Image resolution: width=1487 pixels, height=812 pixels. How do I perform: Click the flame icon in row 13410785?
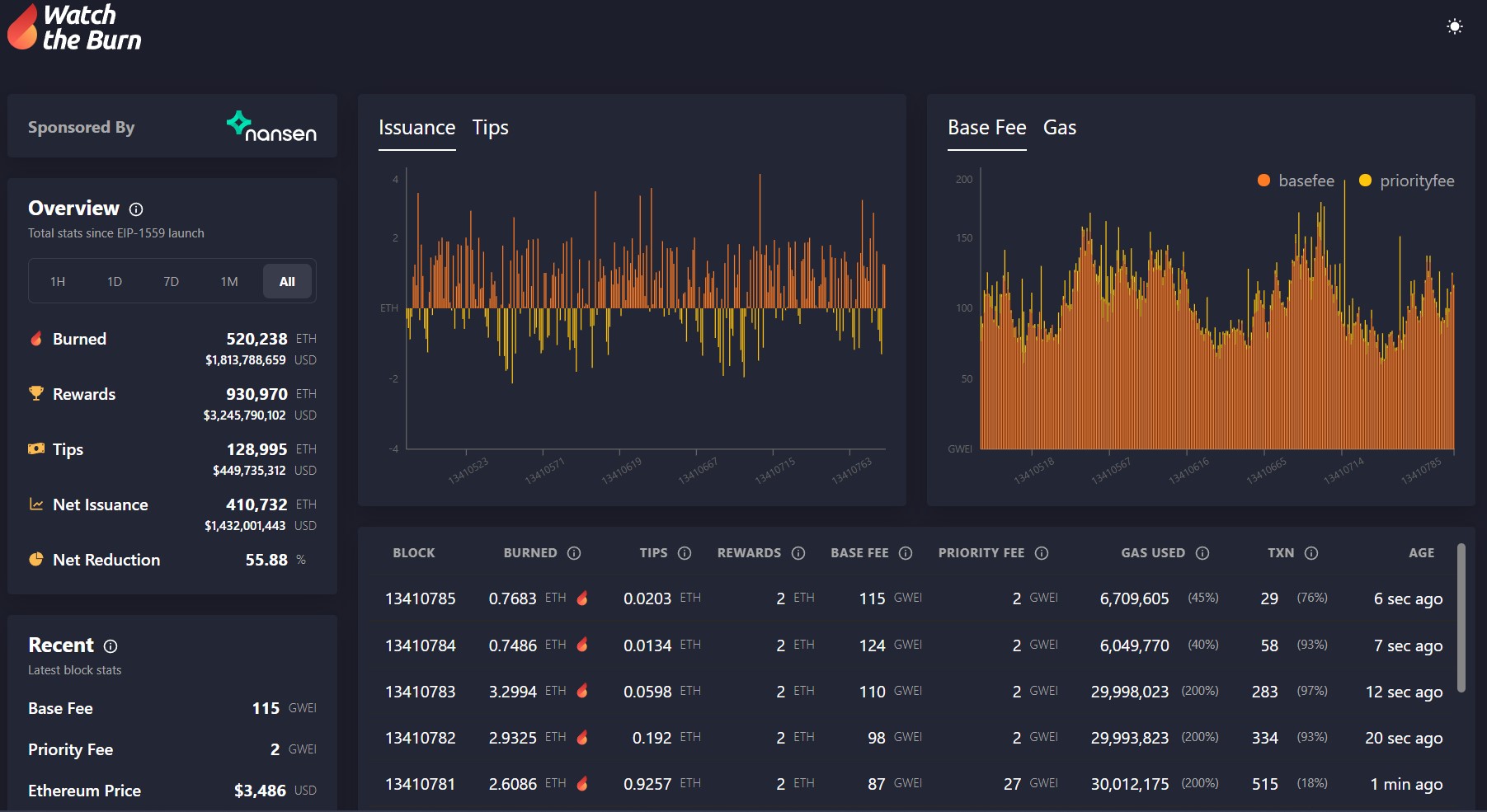pos(582,598)
